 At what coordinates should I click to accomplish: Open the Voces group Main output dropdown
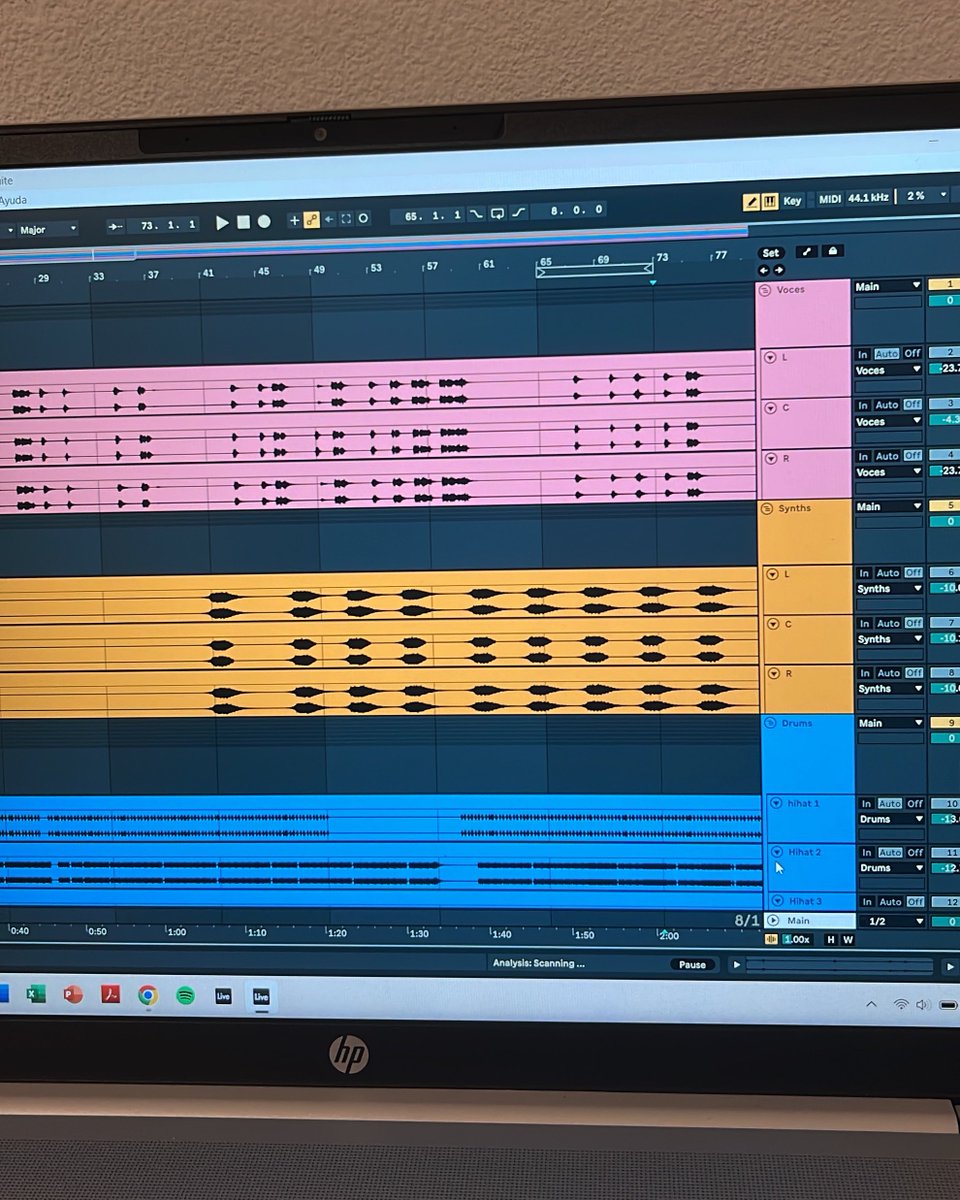pyautogui.click(x=887, y=286)
